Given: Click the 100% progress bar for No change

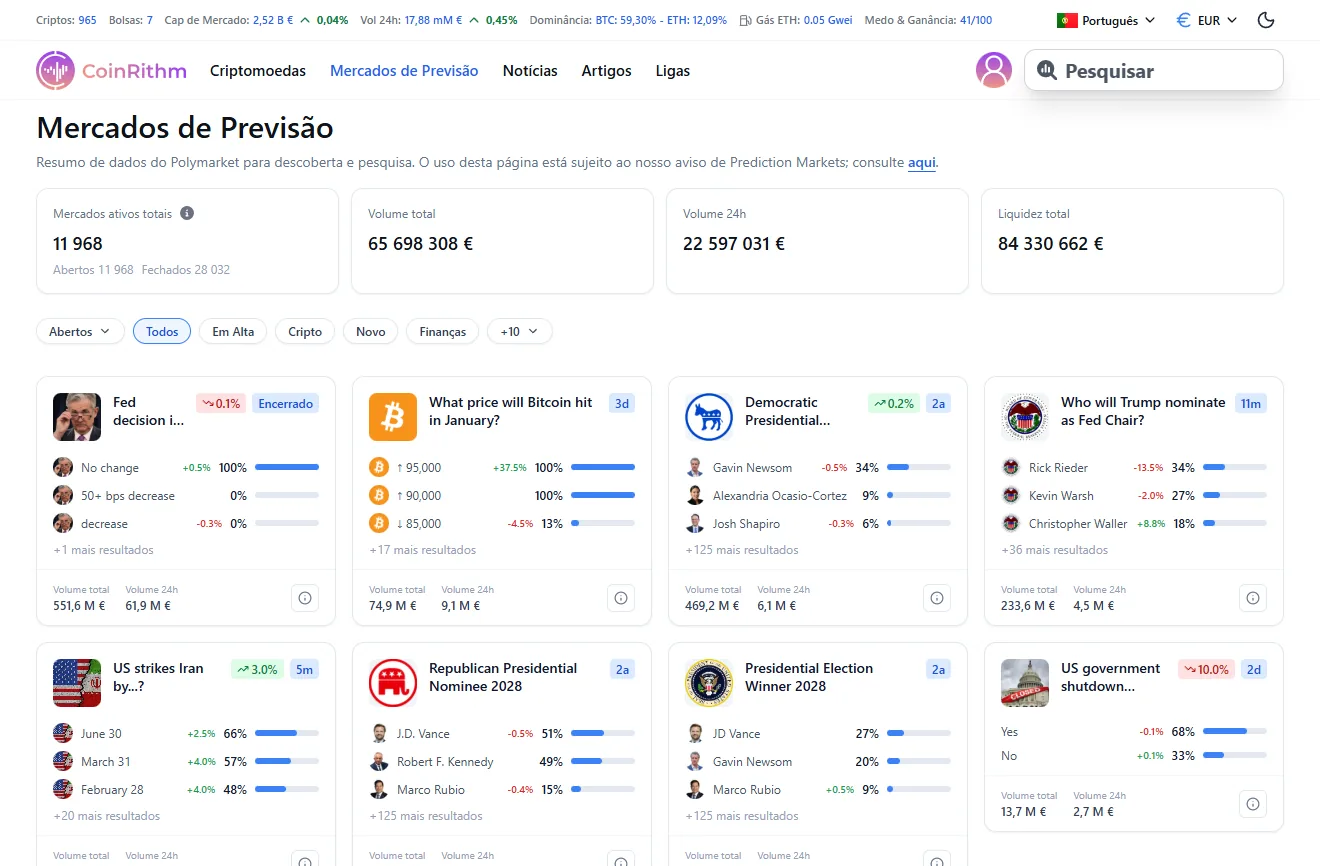Looking at the screenshot, I should [x=287, y=467].
